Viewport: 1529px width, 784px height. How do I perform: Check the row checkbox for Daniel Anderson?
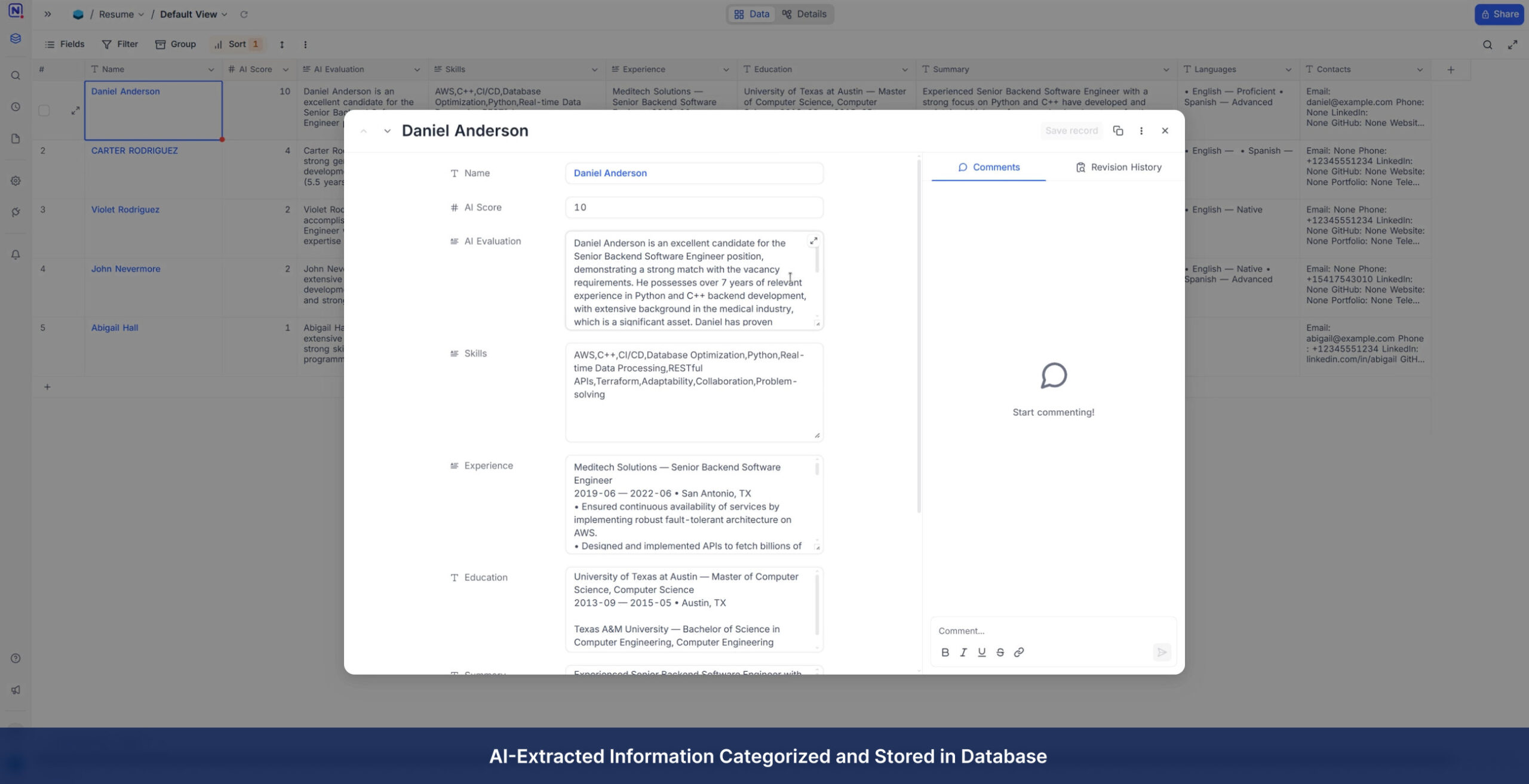click(44, 110)
